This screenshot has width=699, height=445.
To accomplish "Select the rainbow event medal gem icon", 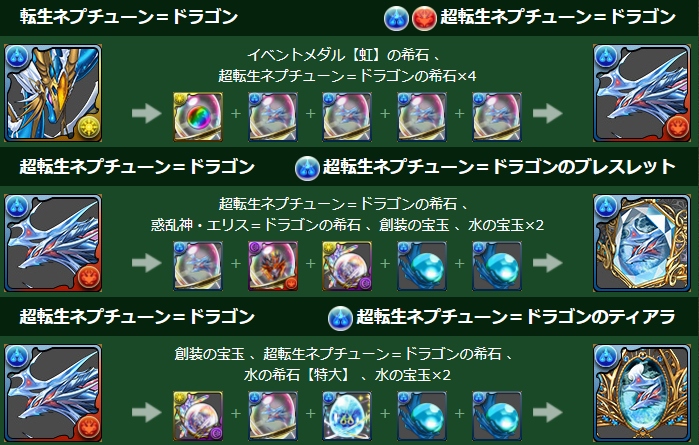I will 197,117.
